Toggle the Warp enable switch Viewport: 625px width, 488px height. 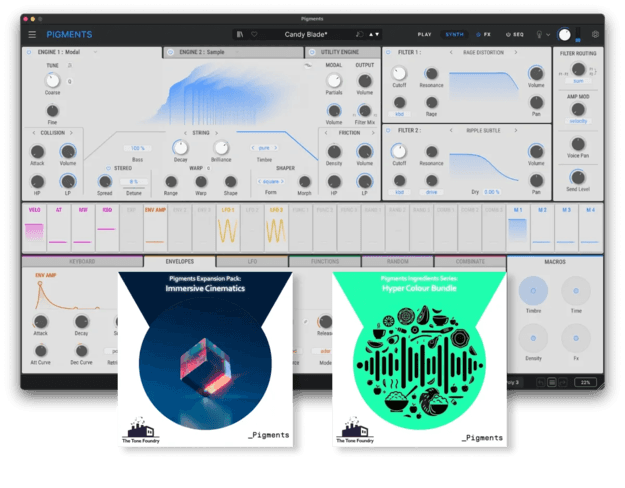coord(208,168)
